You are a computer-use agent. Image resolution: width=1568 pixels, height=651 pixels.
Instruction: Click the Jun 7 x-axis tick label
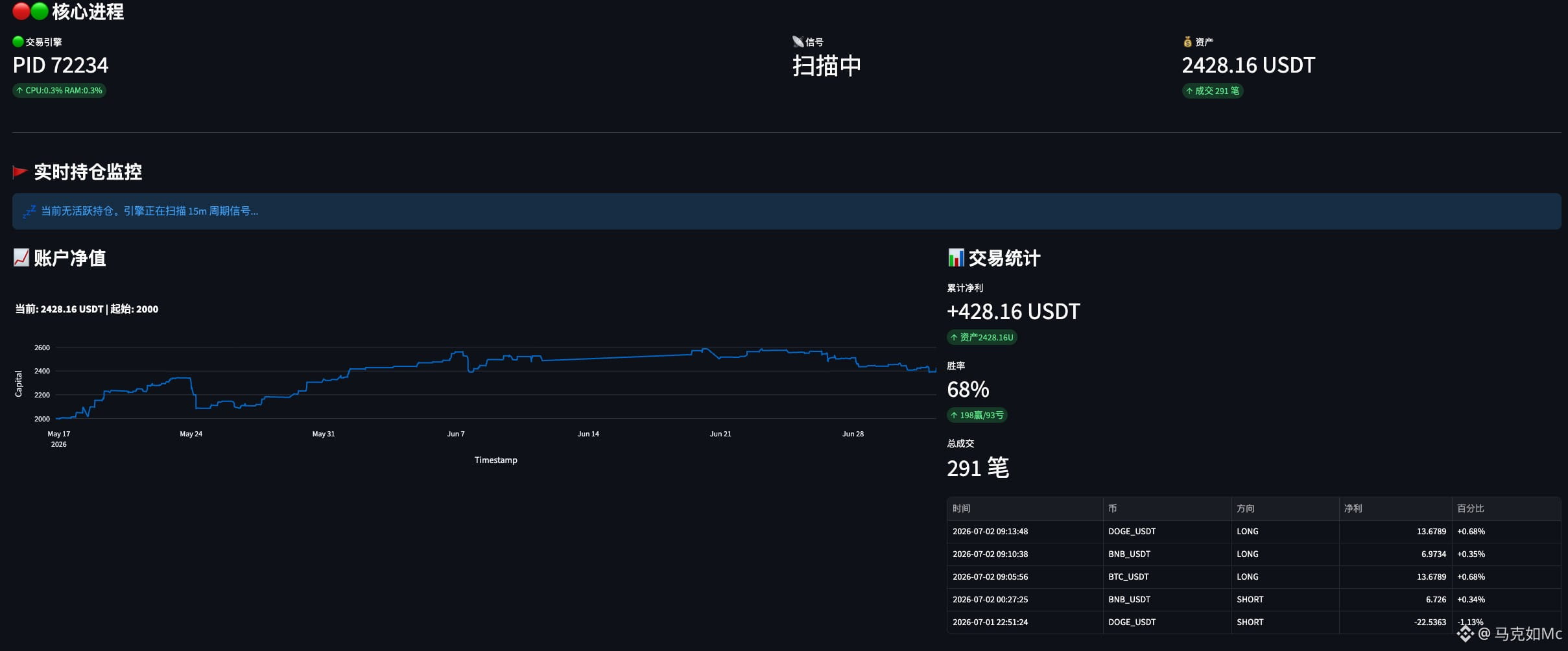[x=456, y=434]
